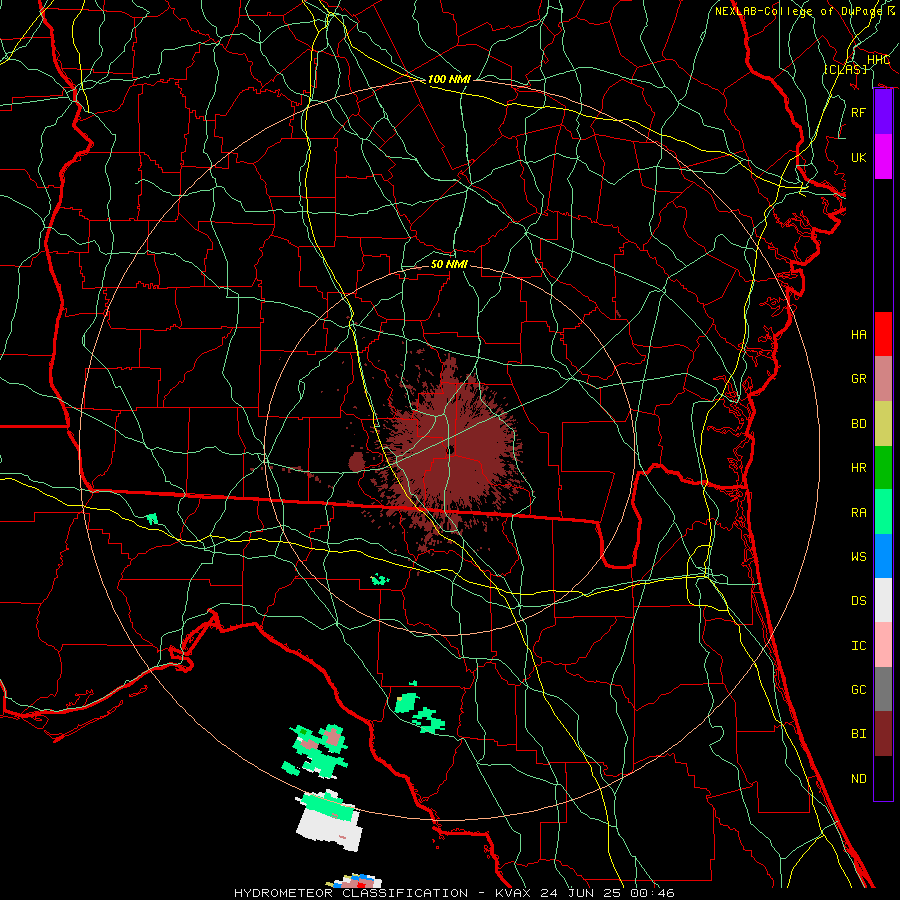Click the BD legend label
This screenshot has width=900, height=900.
pyautogui.click(x=858, y=424)
